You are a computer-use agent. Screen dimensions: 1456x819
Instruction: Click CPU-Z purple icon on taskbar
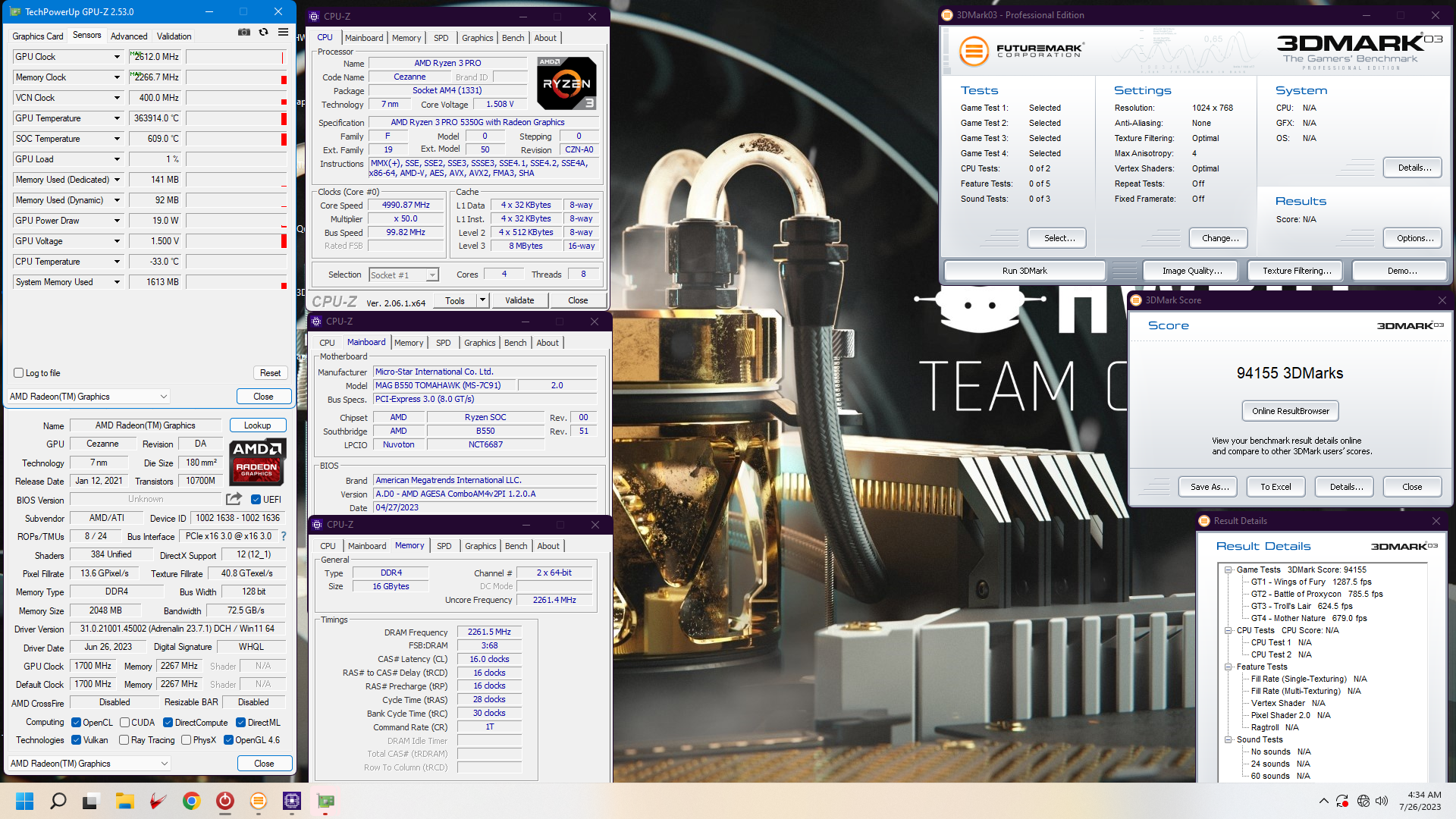point(292,801)
